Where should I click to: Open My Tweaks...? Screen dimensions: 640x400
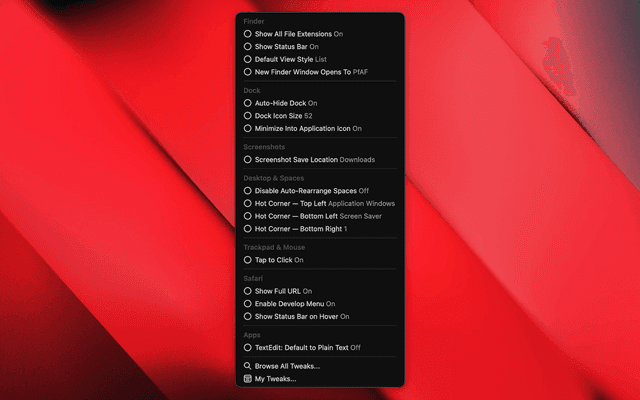(x=275, y=379)
